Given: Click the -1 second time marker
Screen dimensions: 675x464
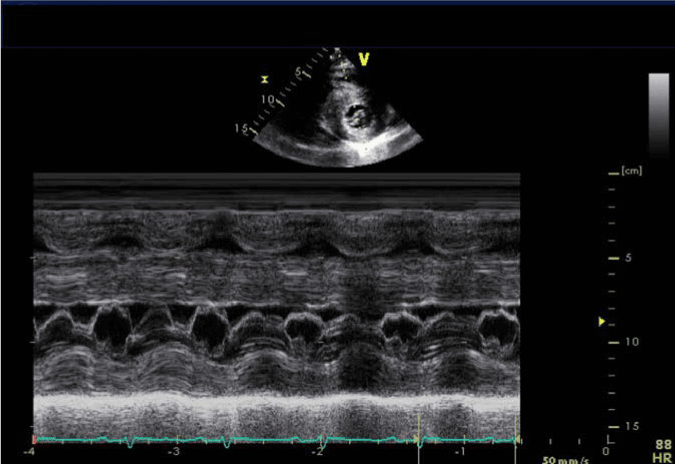Looking at the screenshot, I should pyautogui.click(x=461, y=452).
